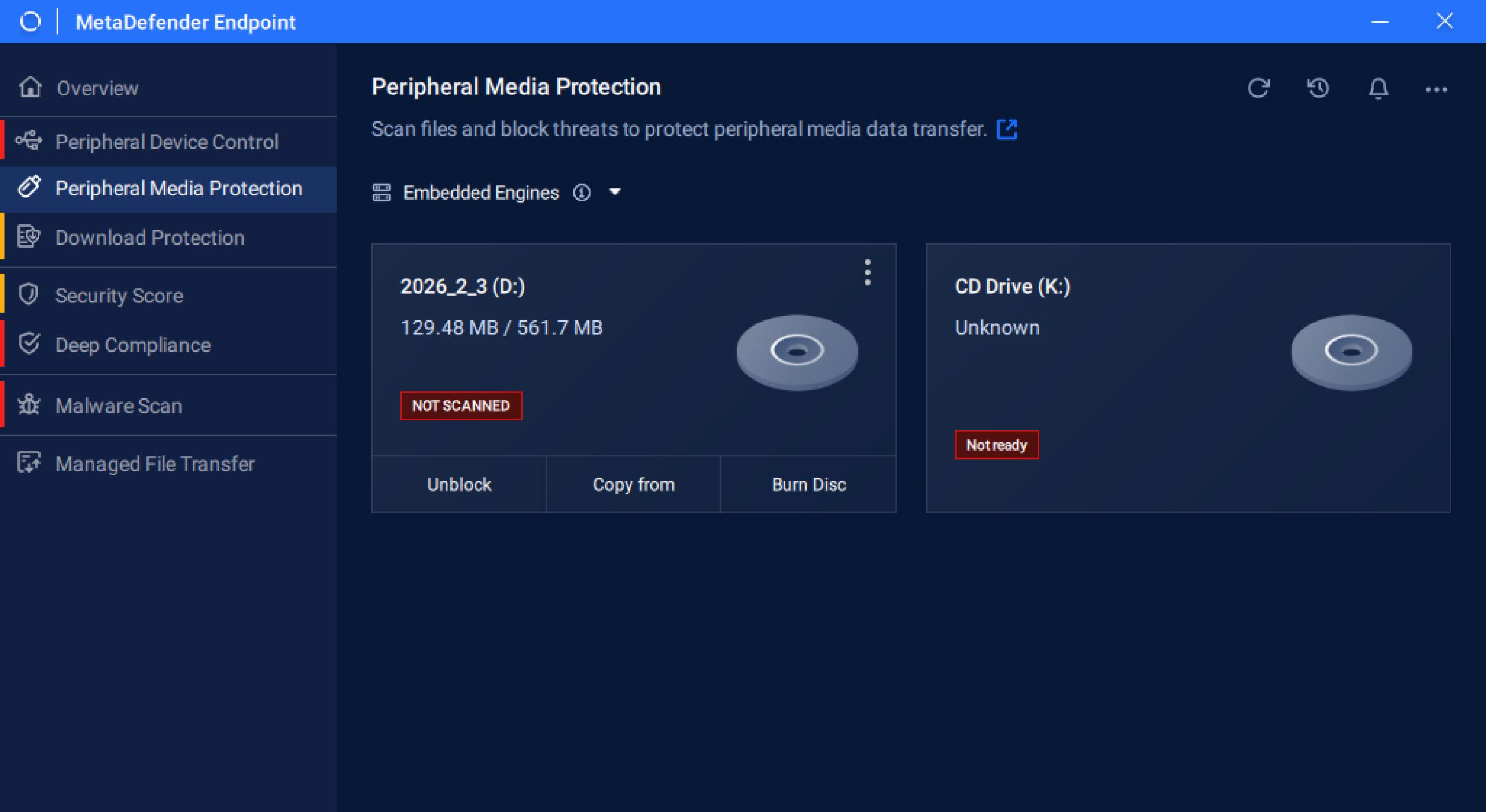
Task: Open the scan history clock icon
Action: pos(1318,88)
